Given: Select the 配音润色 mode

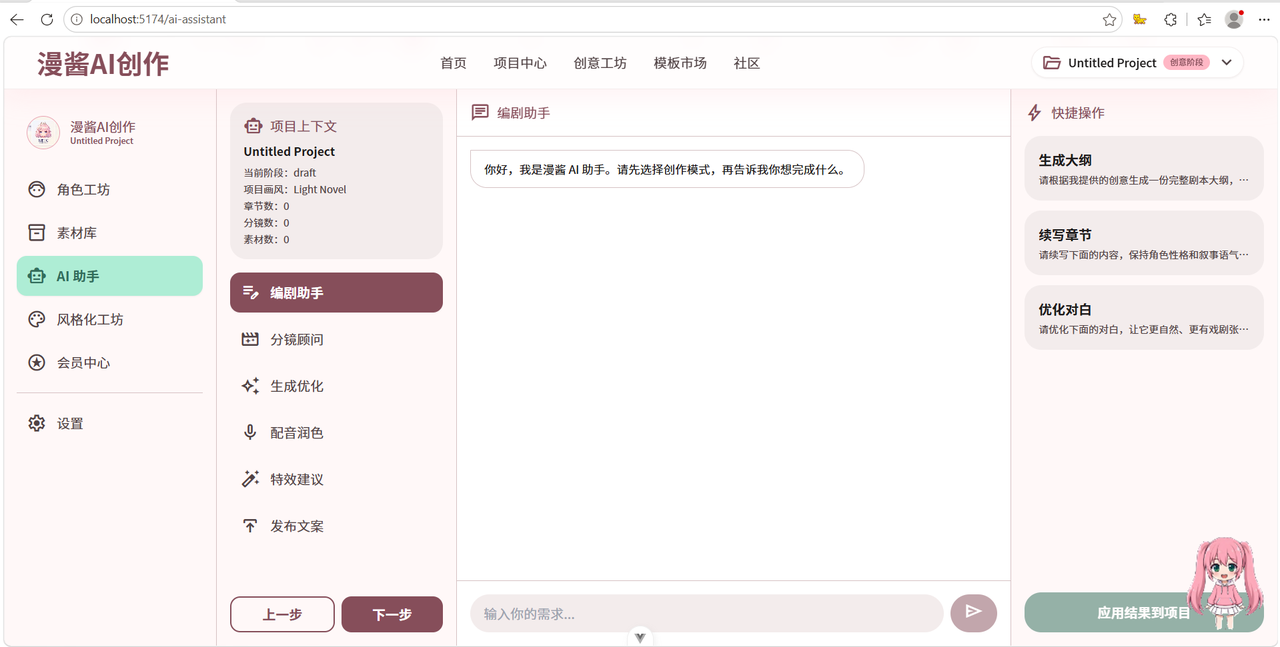Looking at the screenshot, I should pyautogui.click(x=336, y=433).
